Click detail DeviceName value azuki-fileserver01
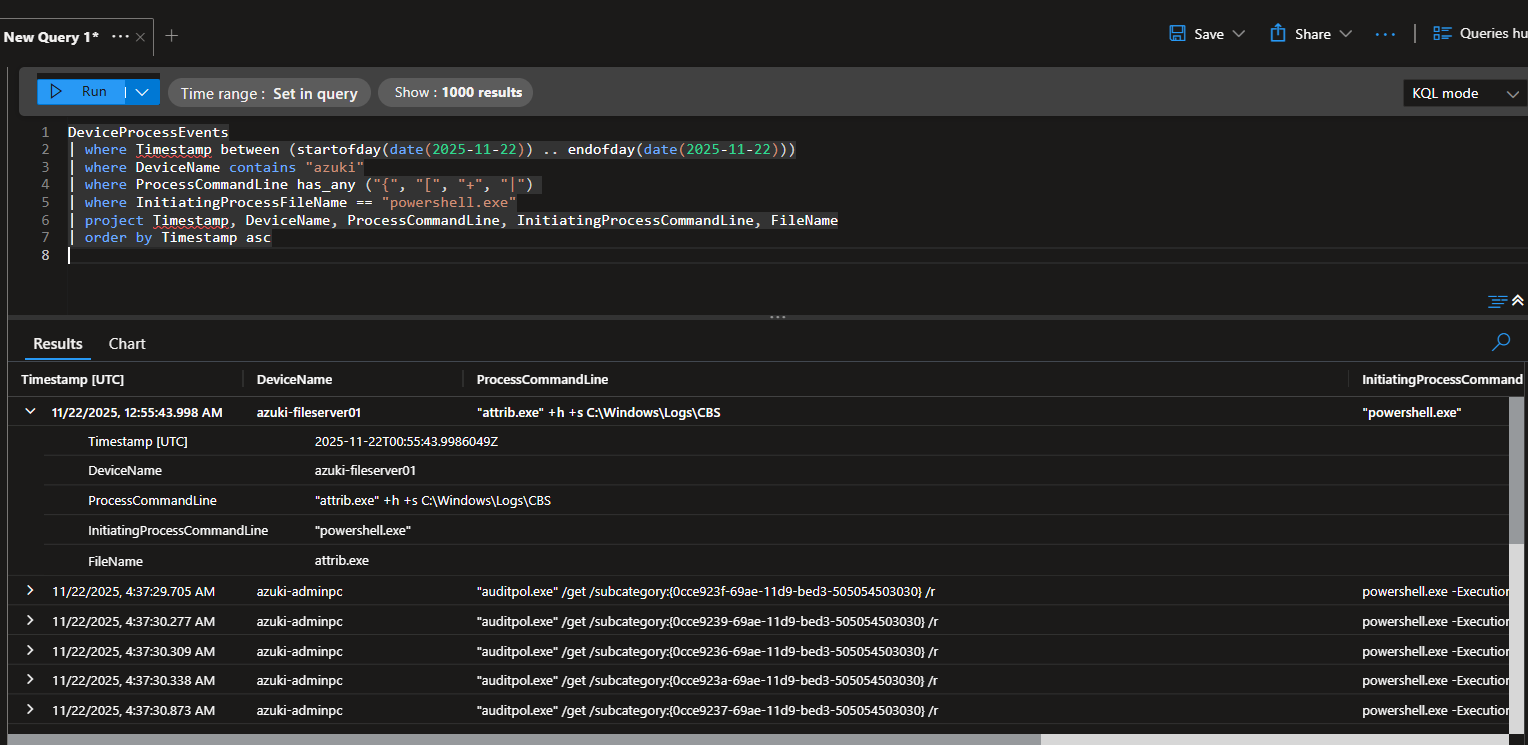The height and width of the screenshot is (745, 1528). [x=365, y=470]
